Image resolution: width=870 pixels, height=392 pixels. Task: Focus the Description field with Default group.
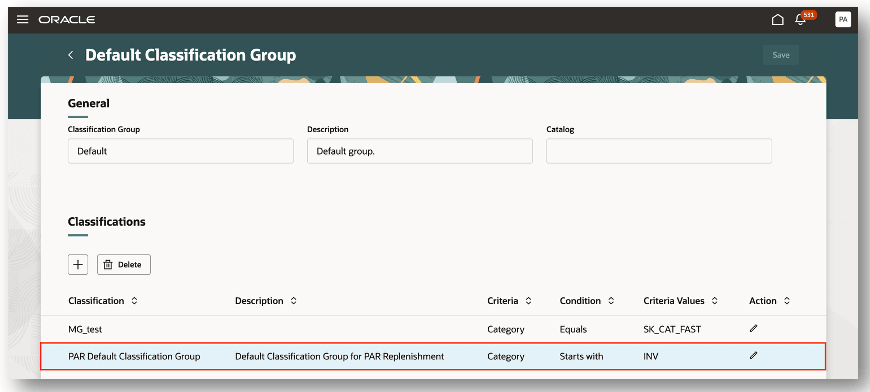(419, 151)
